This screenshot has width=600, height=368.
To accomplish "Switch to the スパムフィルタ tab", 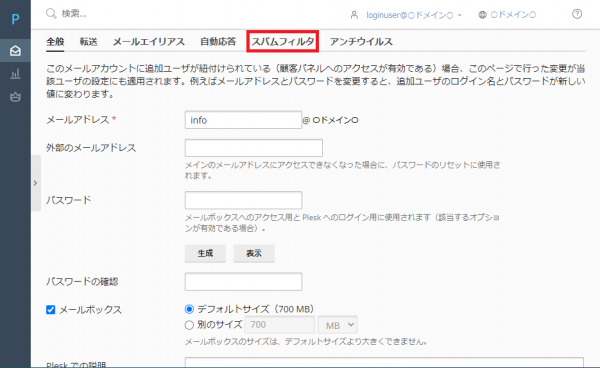I will [282, 41].
